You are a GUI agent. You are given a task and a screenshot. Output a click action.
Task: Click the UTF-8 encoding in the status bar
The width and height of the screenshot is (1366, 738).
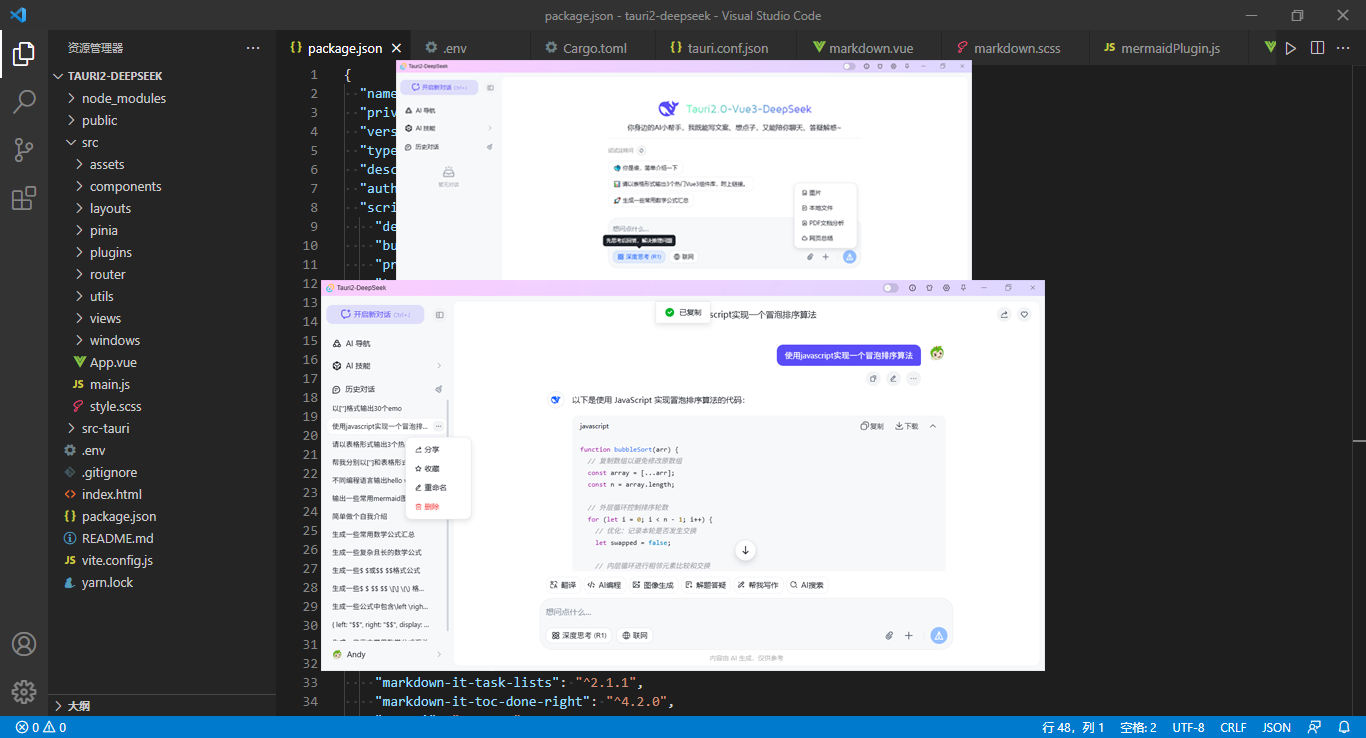click(x=1188, y=727)
